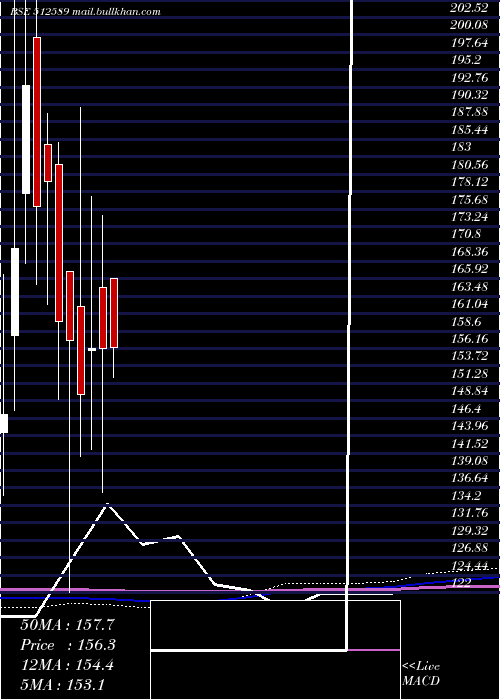Click the 192.76 price label
This screenshot has height=700, width=500.
[x=469, y=77]
